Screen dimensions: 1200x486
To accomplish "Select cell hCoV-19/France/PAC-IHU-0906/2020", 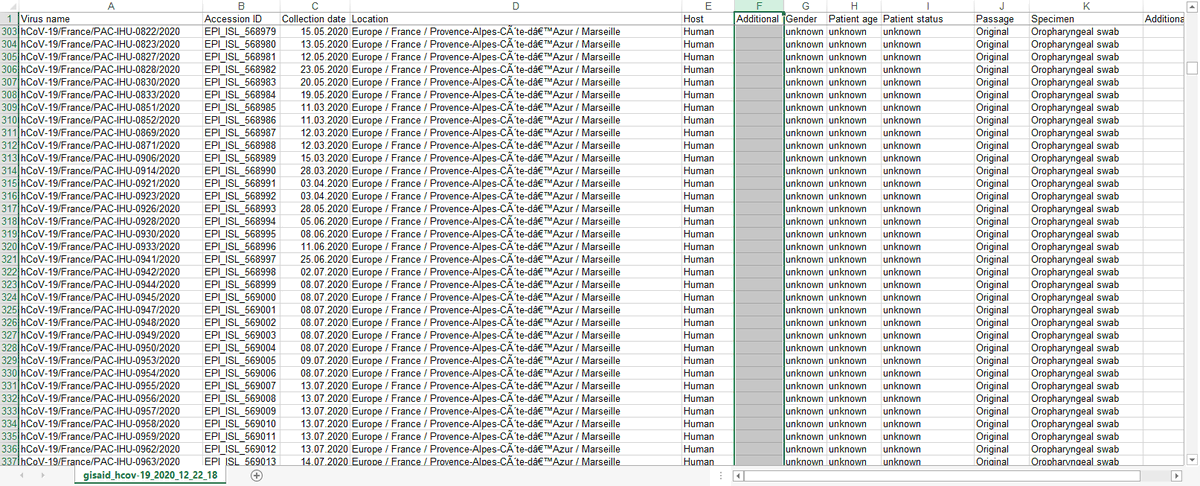I will click(110, 158).
